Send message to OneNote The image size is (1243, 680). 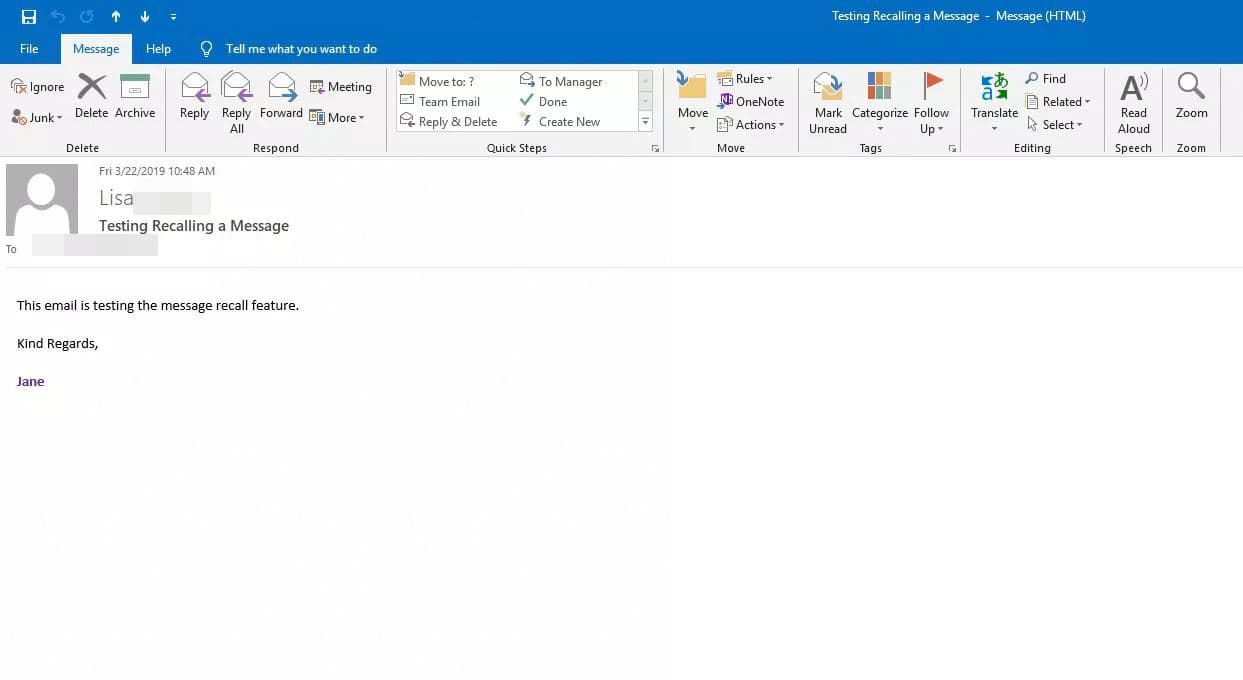751,101
